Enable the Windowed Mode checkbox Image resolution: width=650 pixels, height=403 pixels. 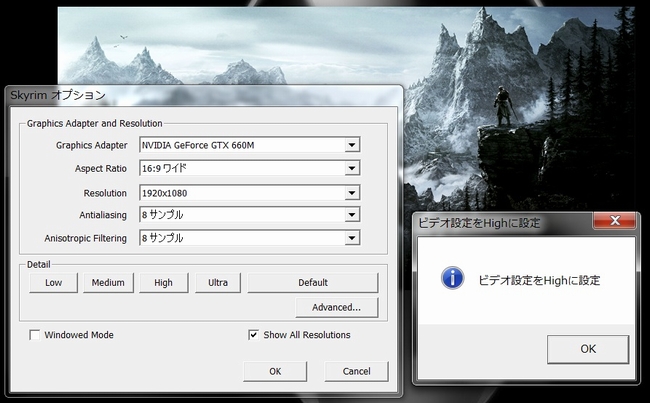(35, 335)
